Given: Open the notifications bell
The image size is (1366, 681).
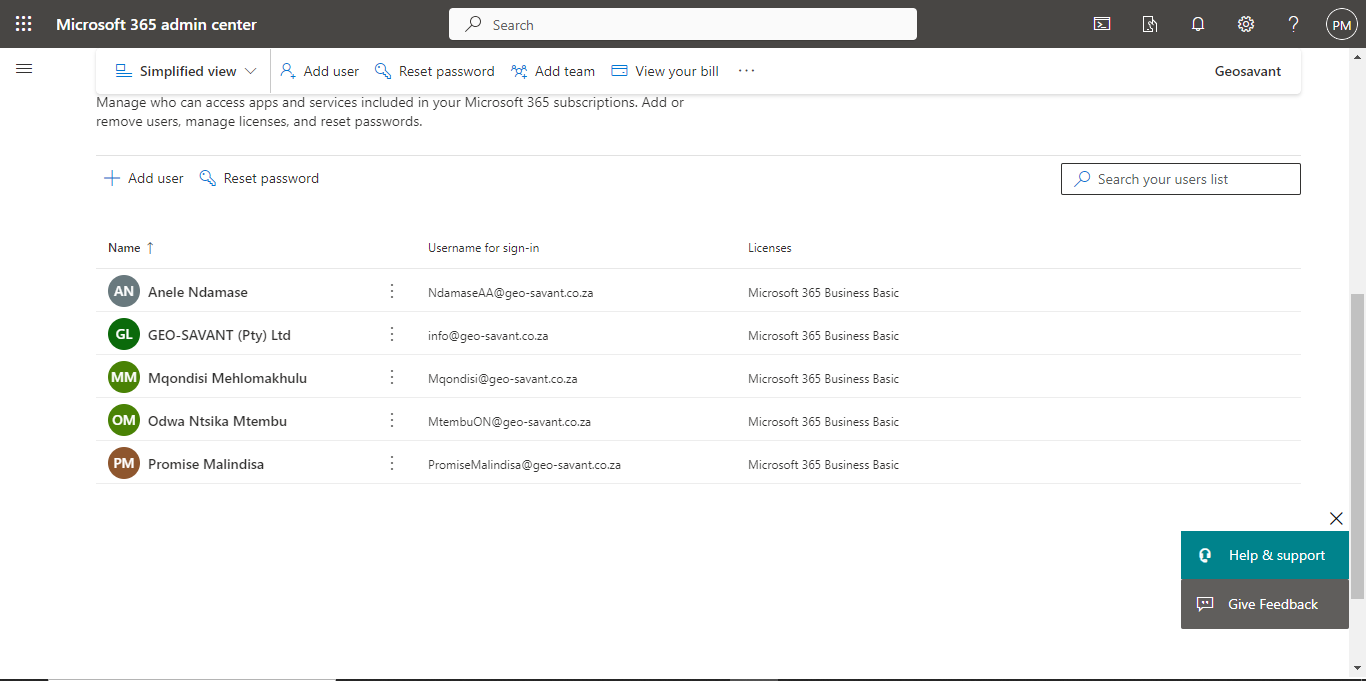Looking at the screenshot, I should point(1198,24).
